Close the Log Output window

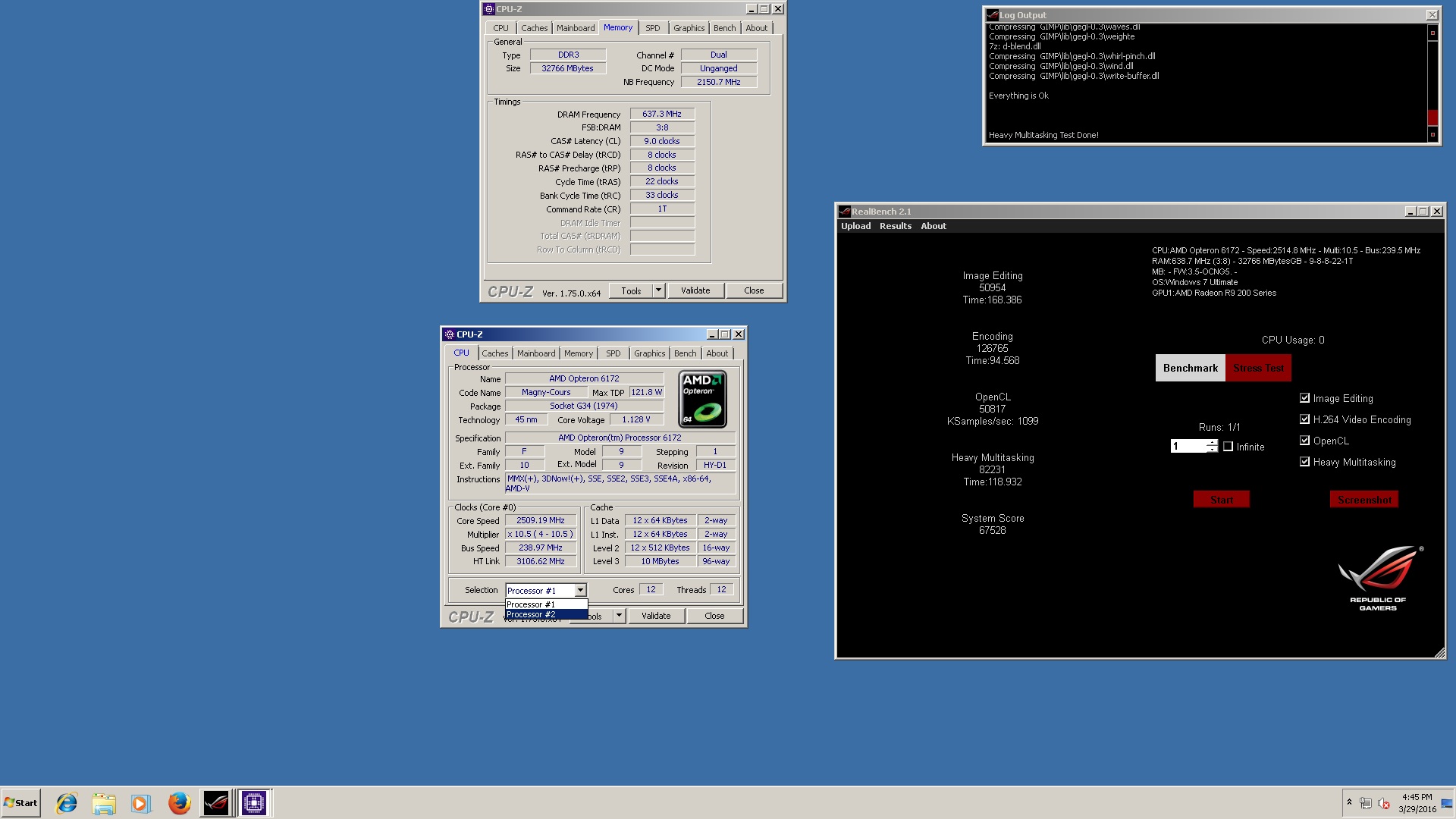pyautogui.click(x=1432, y=15)
